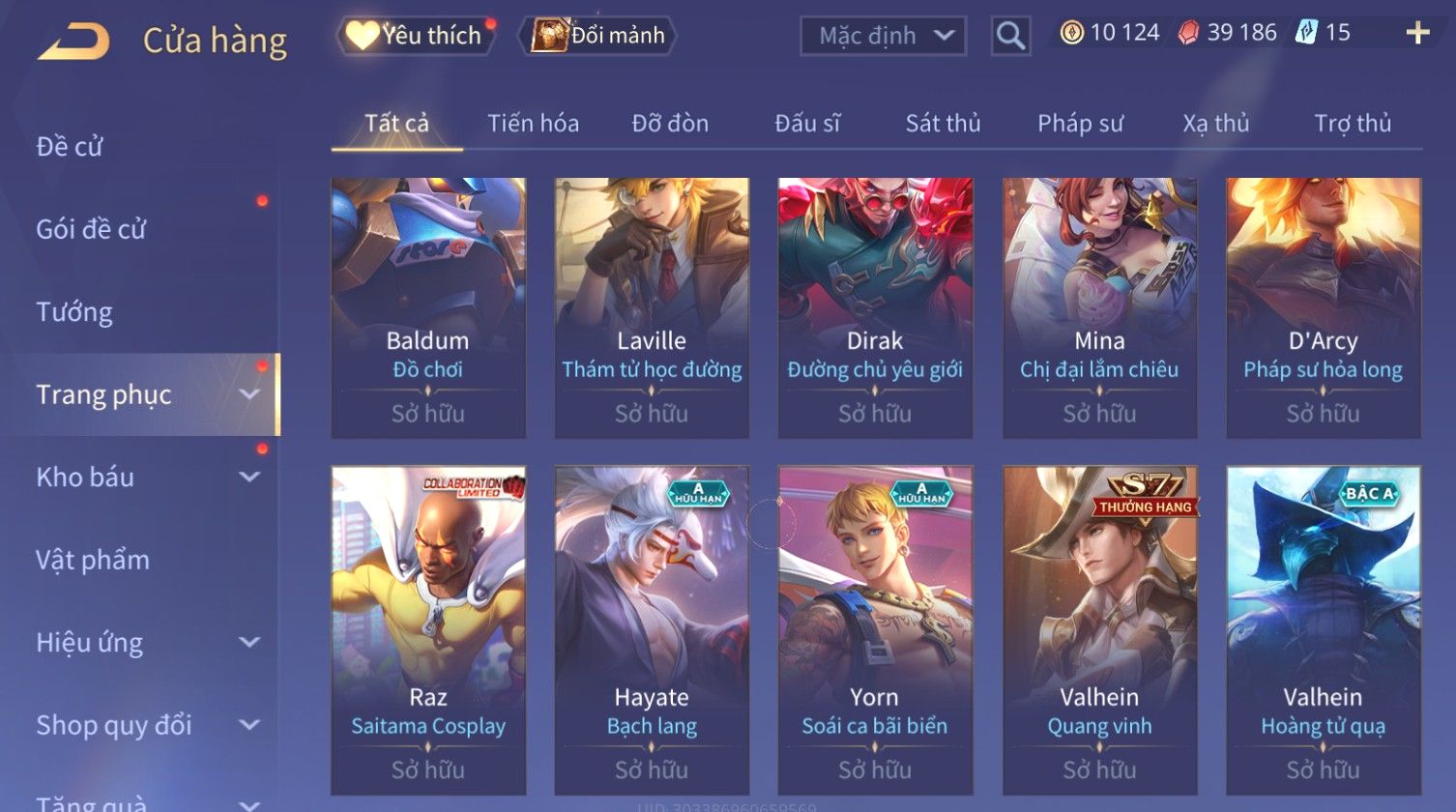Select Raz Saitama Cosplay skin card

point(428,630)
